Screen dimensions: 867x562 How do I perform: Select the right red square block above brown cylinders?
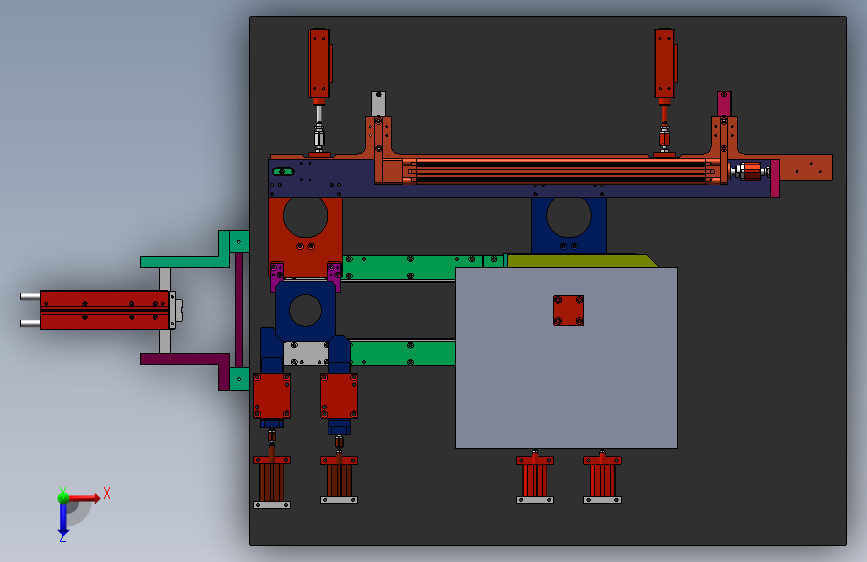[339, 396]
